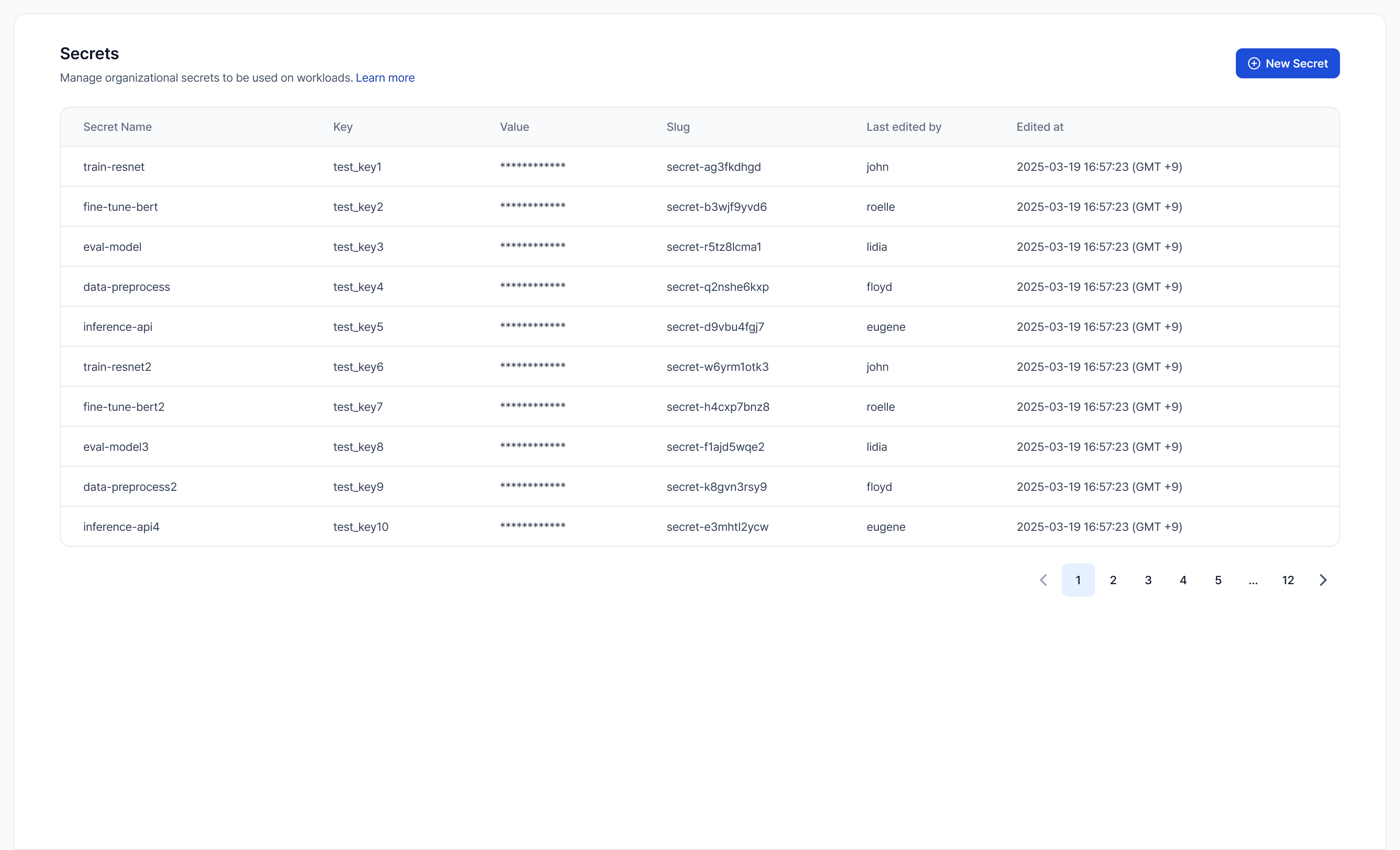Click slug secret-d9vbu4fgj7
Viewport: 1400px width, 850px height.
pyautogui.click(x=715, y=327)
